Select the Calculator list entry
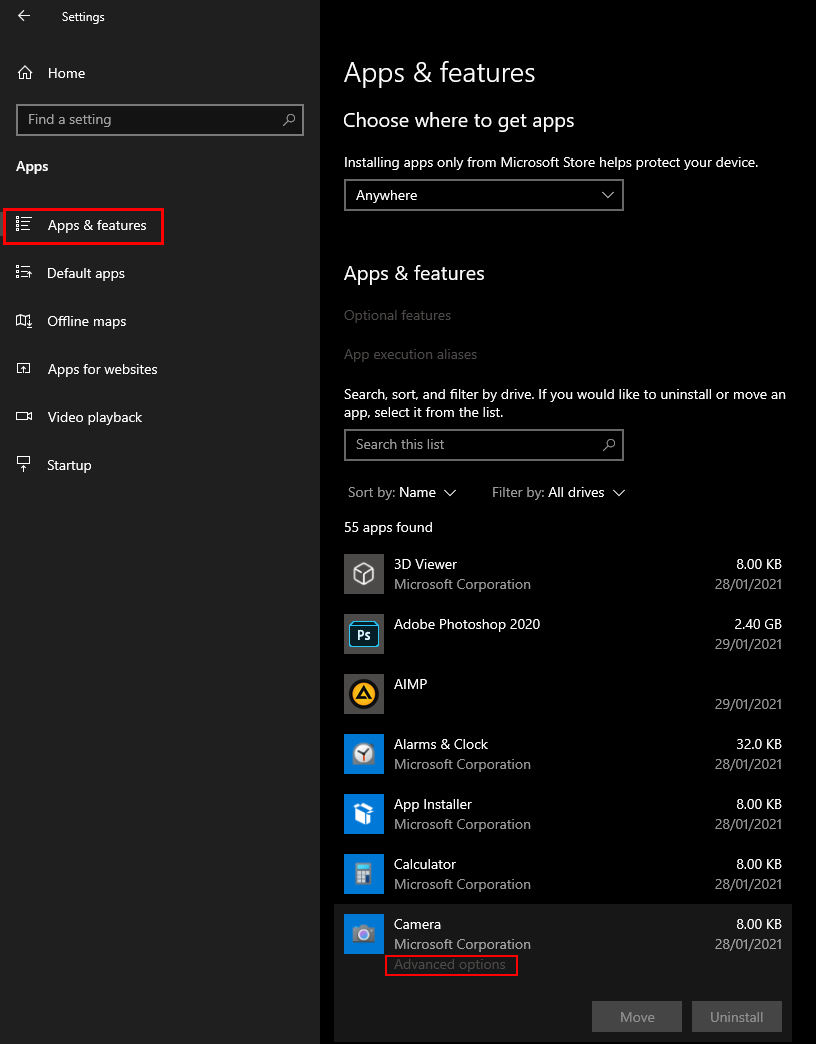This screenshot has width=816, height=1044. [563, 874]
